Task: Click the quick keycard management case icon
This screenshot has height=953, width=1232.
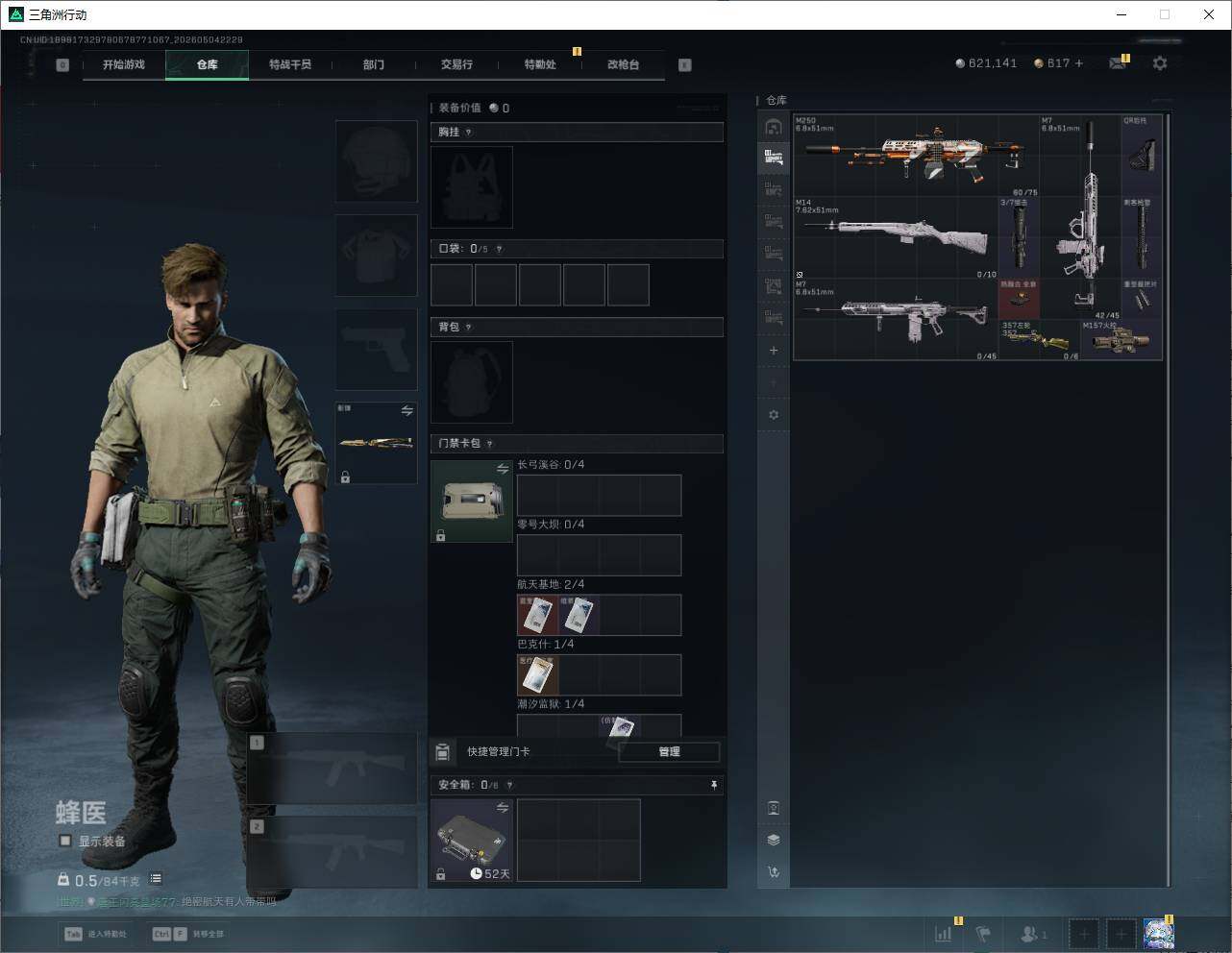Action: [x=443, y=751]
